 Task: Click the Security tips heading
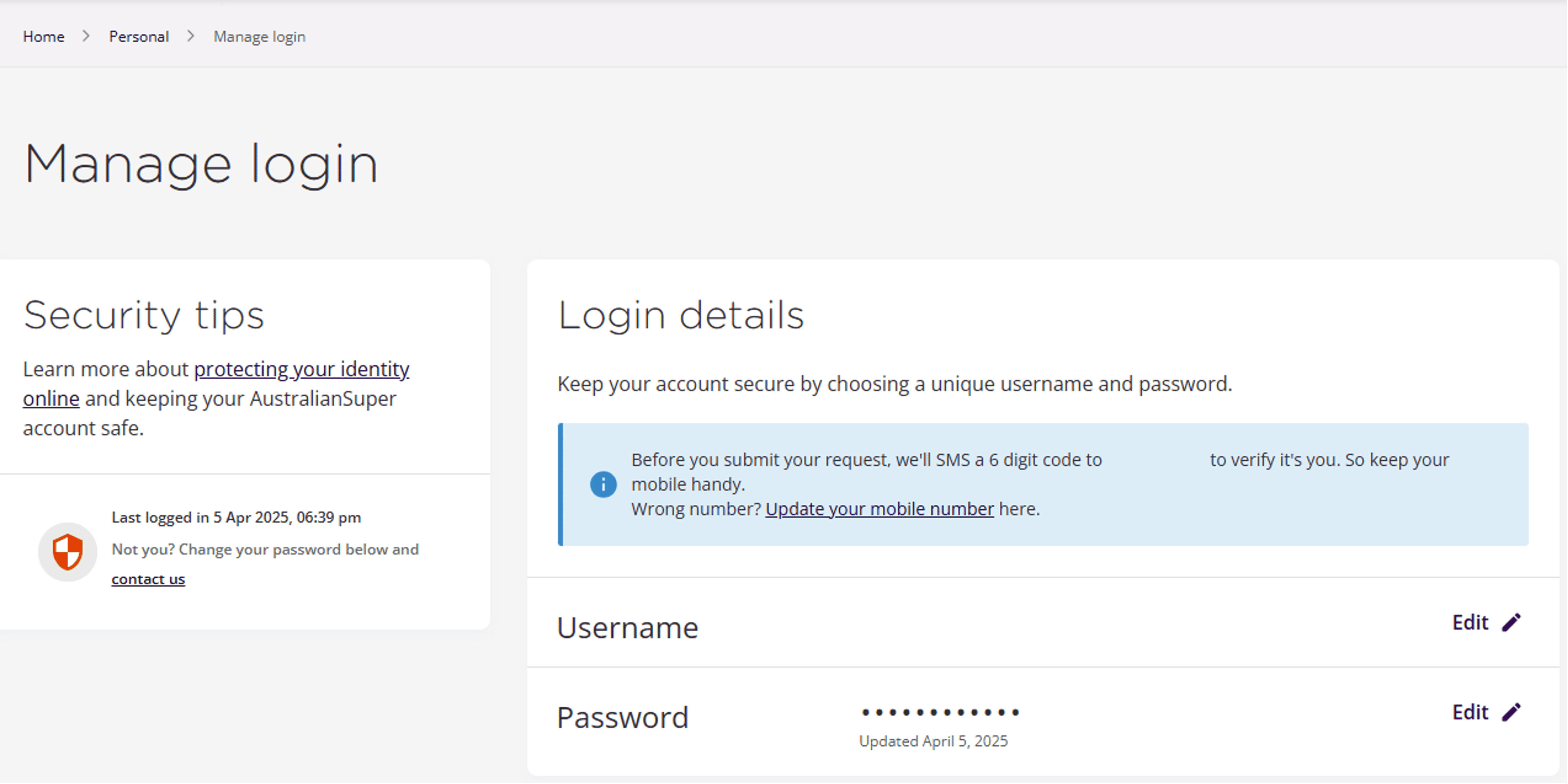click(x=144, y=315)
